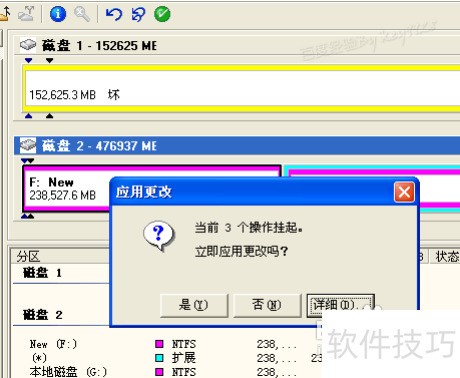Click the Disk 1 drive icon
The width and height of the screenshot is (460, 378).
(x=28, y=44)
